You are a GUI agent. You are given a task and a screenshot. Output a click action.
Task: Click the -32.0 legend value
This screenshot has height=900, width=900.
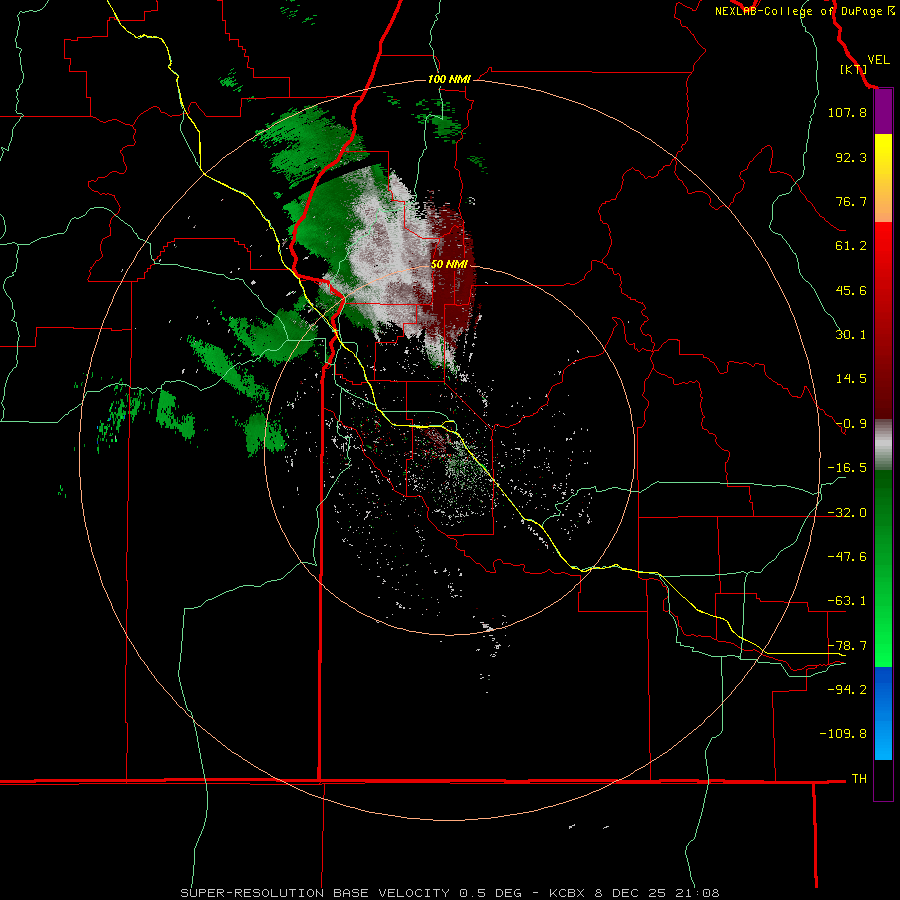[x=847, y=513]
